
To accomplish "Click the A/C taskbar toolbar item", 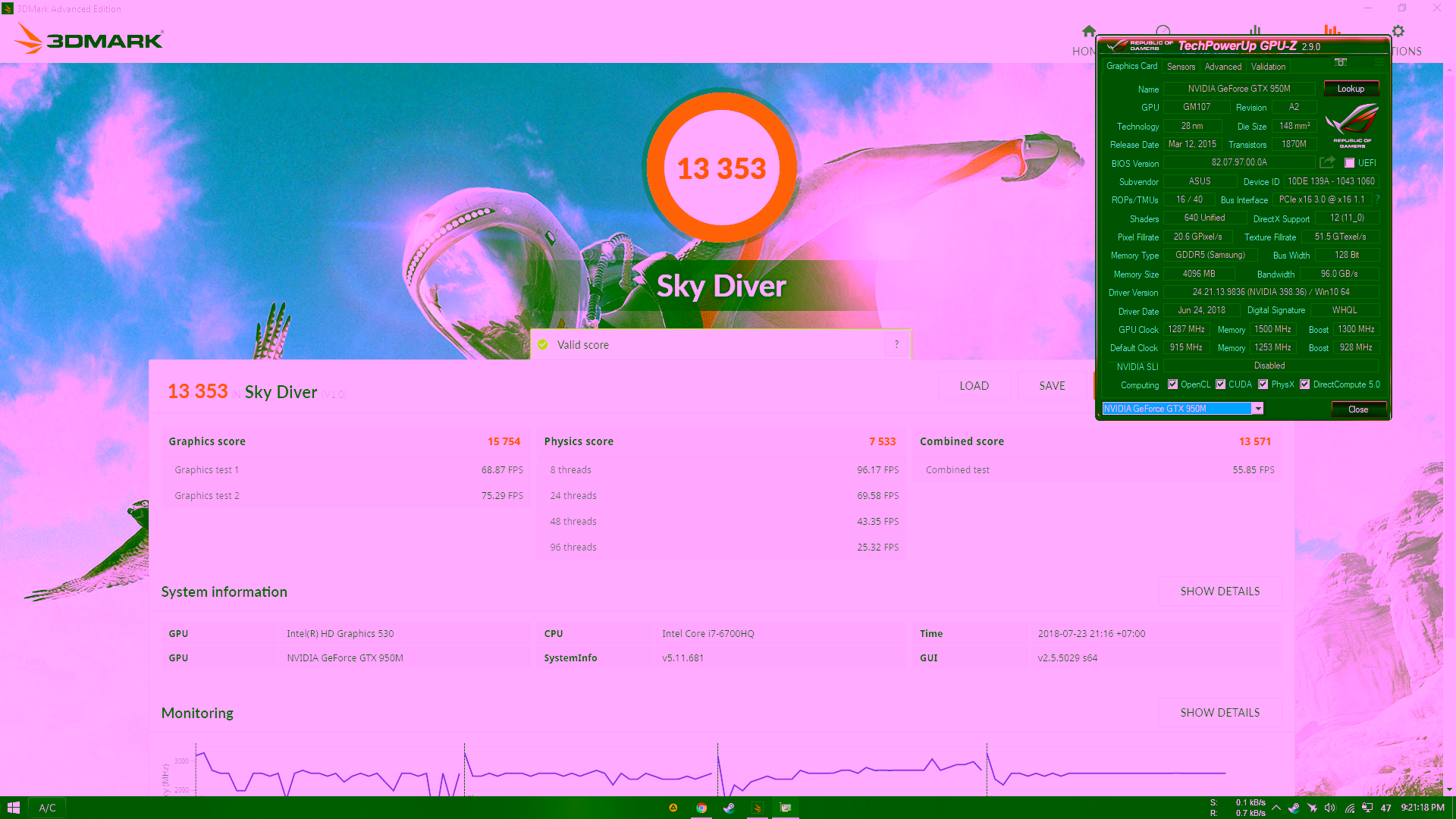I will pyautogui.click(x=47, y=808).
